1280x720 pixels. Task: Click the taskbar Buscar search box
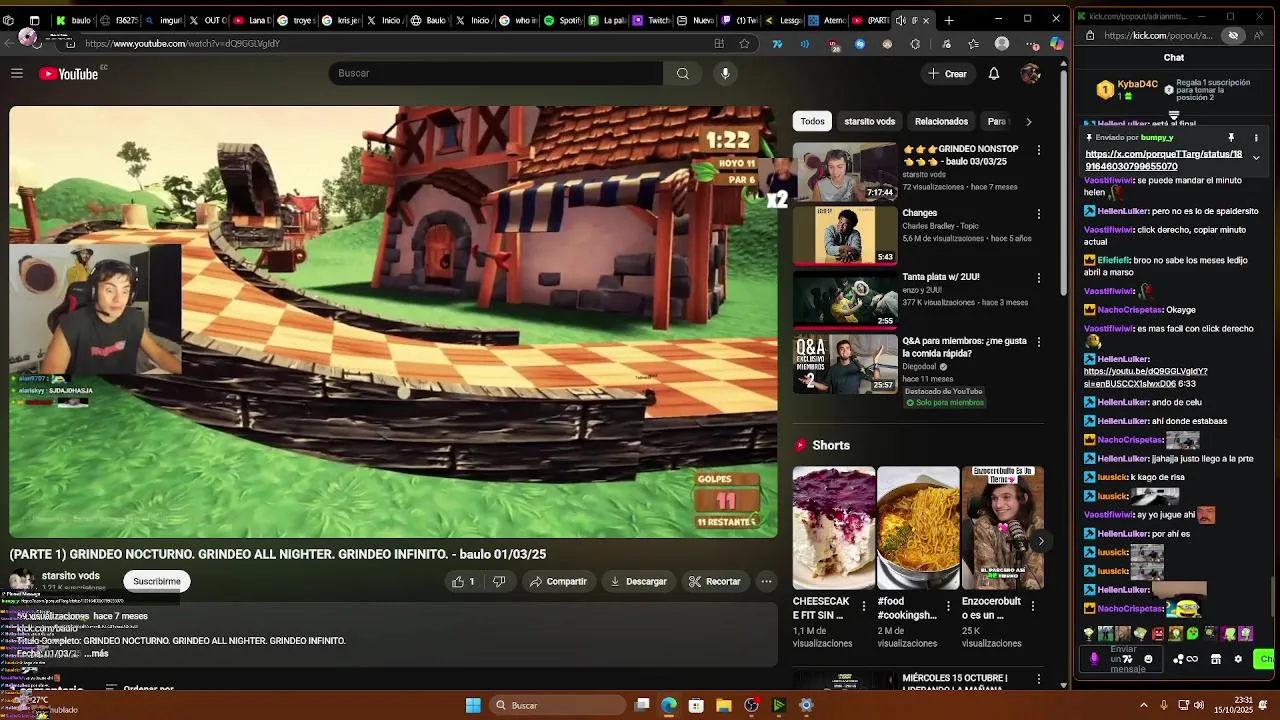556,705
